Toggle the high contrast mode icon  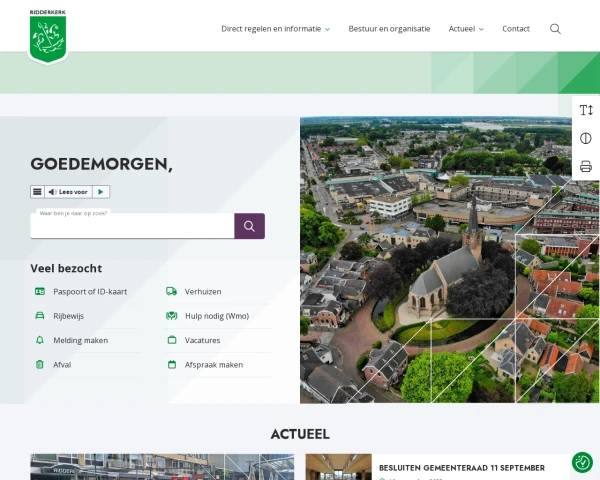point(586,138)
